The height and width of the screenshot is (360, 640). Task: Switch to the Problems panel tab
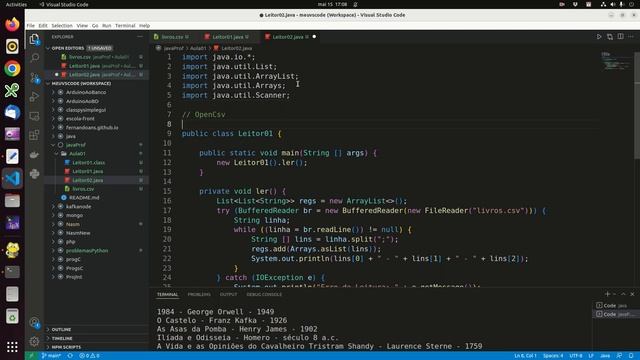coord(199,294)
